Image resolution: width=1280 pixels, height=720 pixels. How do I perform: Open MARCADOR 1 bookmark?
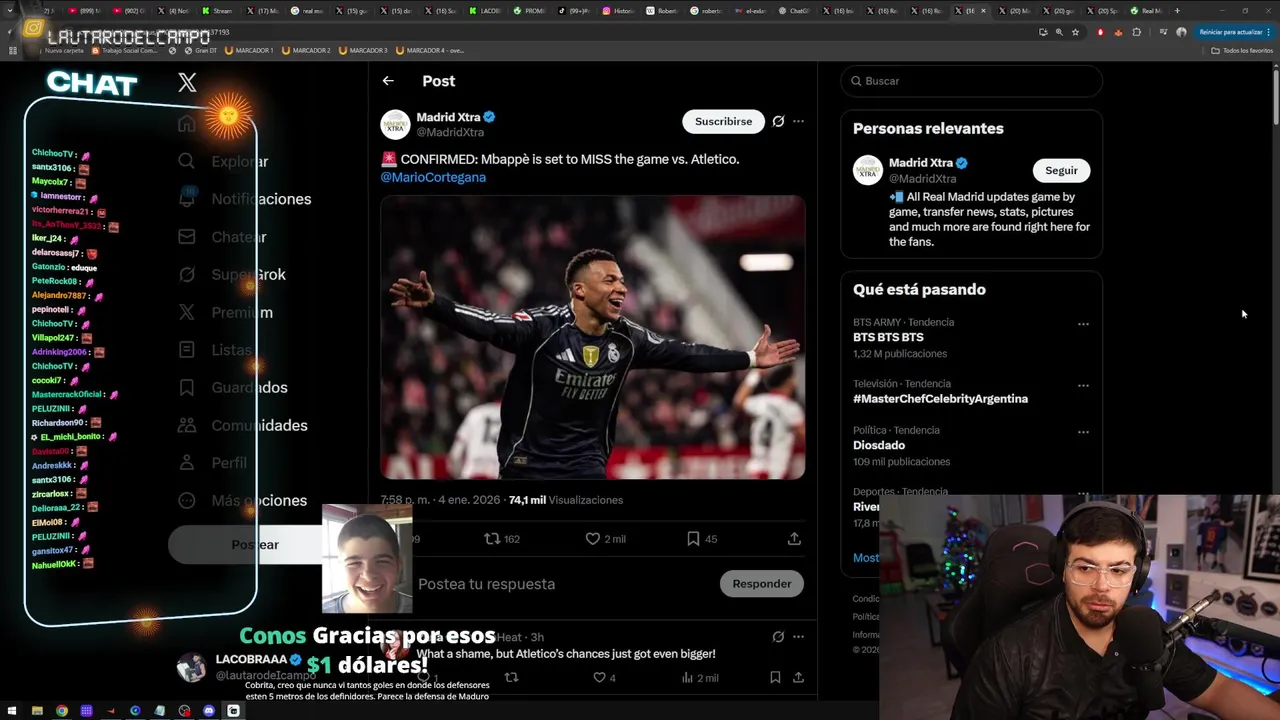click(249, 50)
